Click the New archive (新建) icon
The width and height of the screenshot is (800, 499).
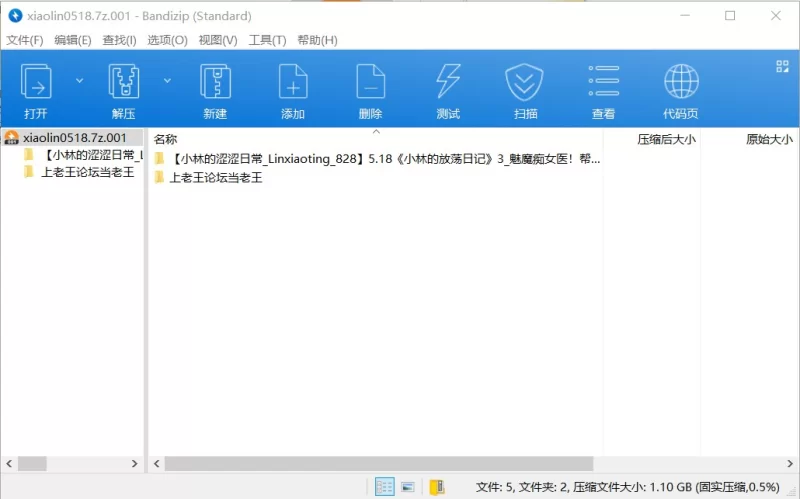click(215, 82)
